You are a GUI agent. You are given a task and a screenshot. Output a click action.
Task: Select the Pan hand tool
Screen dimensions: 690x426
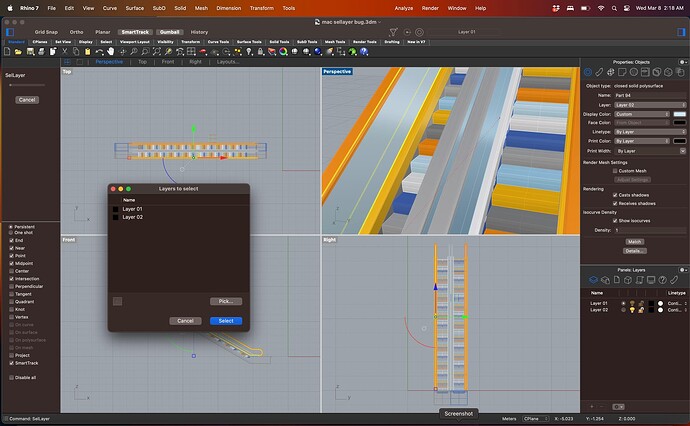(111, 51)
